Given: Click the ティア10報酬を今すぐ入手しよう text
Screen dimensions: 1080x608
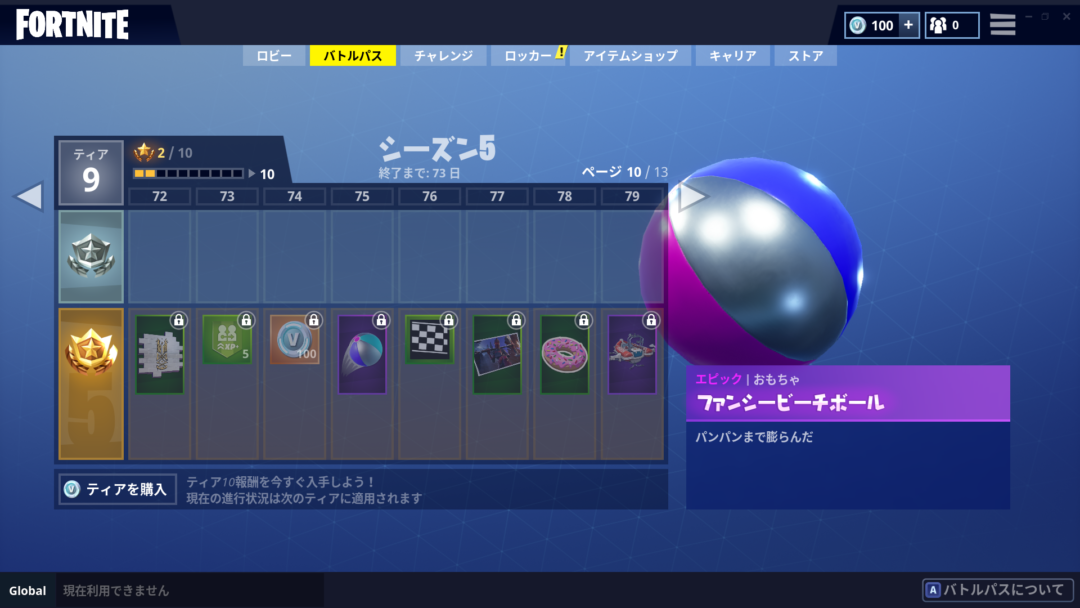Looking at the screenshot, I should click(281, 482).
